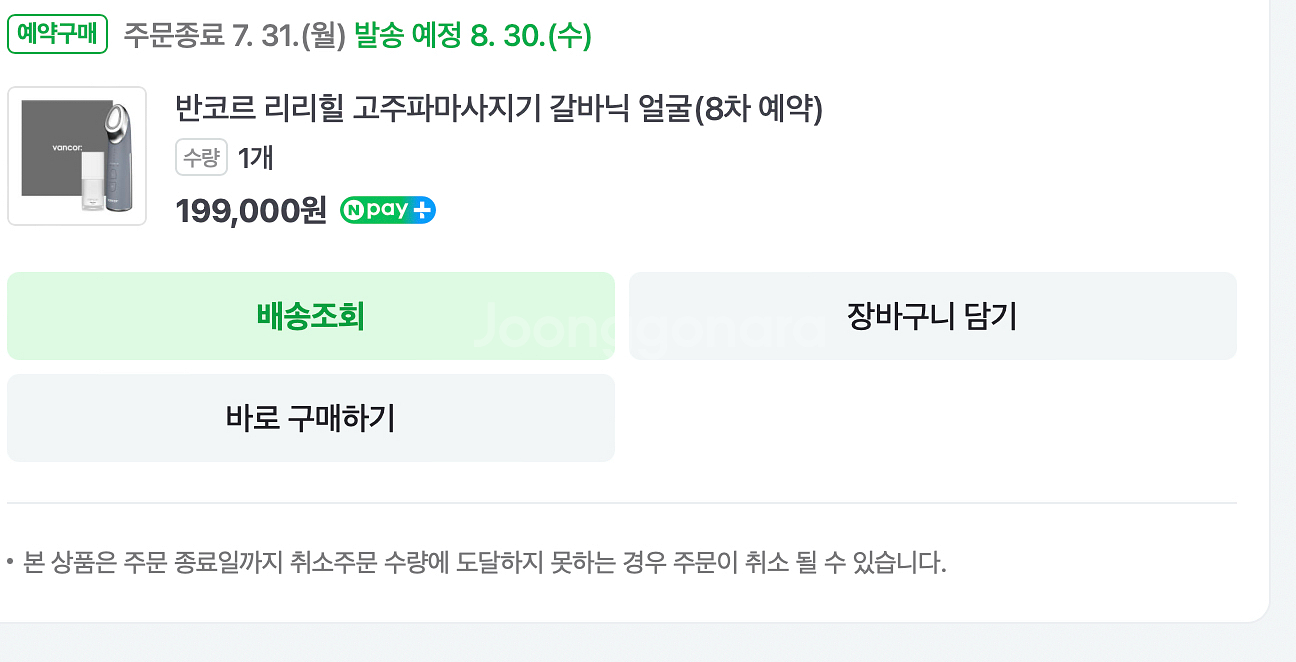1296x662 pixels.
Task: Click the 199,000원 price text
Action: [x=251, y=211]
